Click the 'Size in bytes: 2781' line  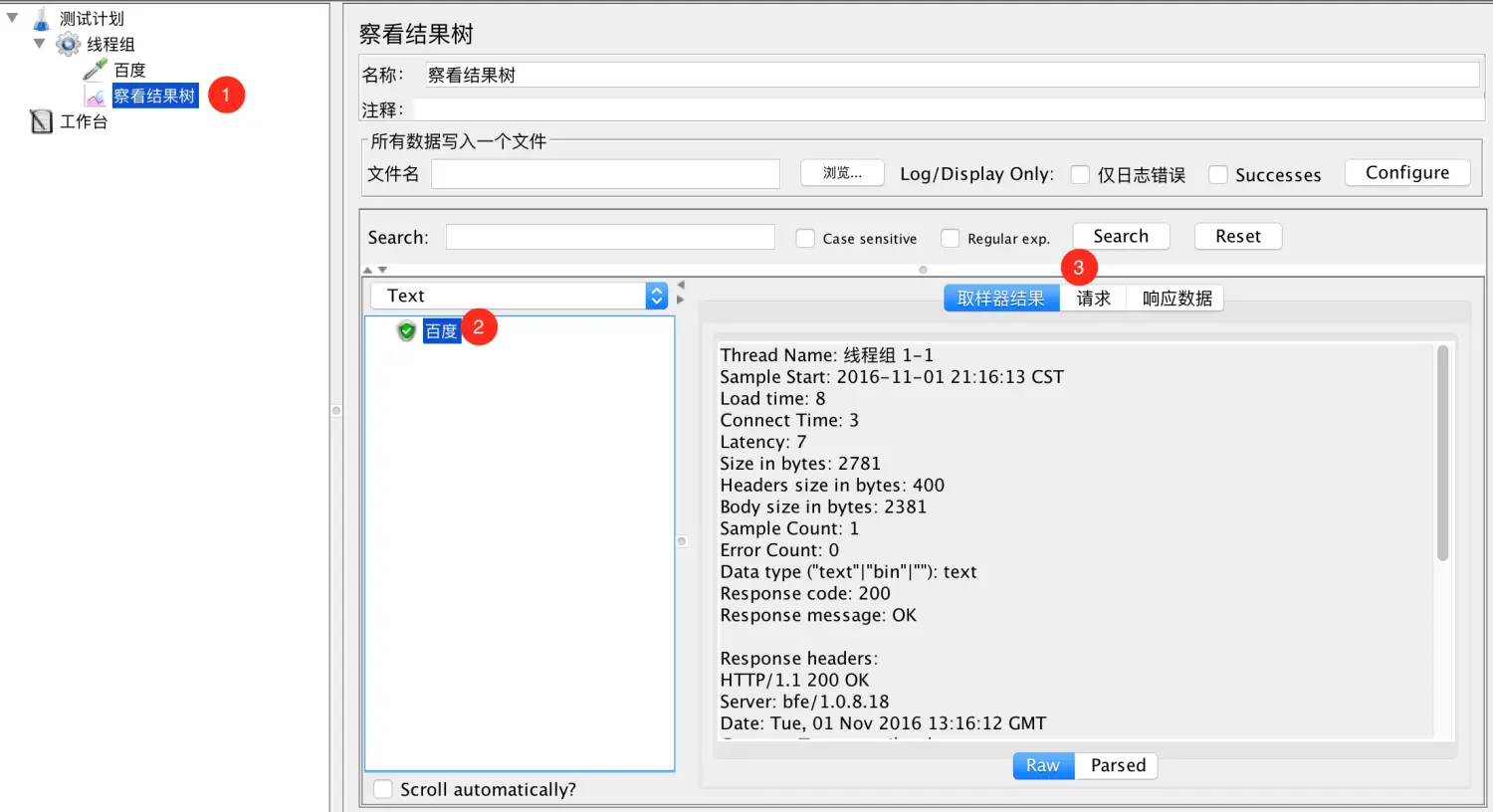(x=800, y=464)
